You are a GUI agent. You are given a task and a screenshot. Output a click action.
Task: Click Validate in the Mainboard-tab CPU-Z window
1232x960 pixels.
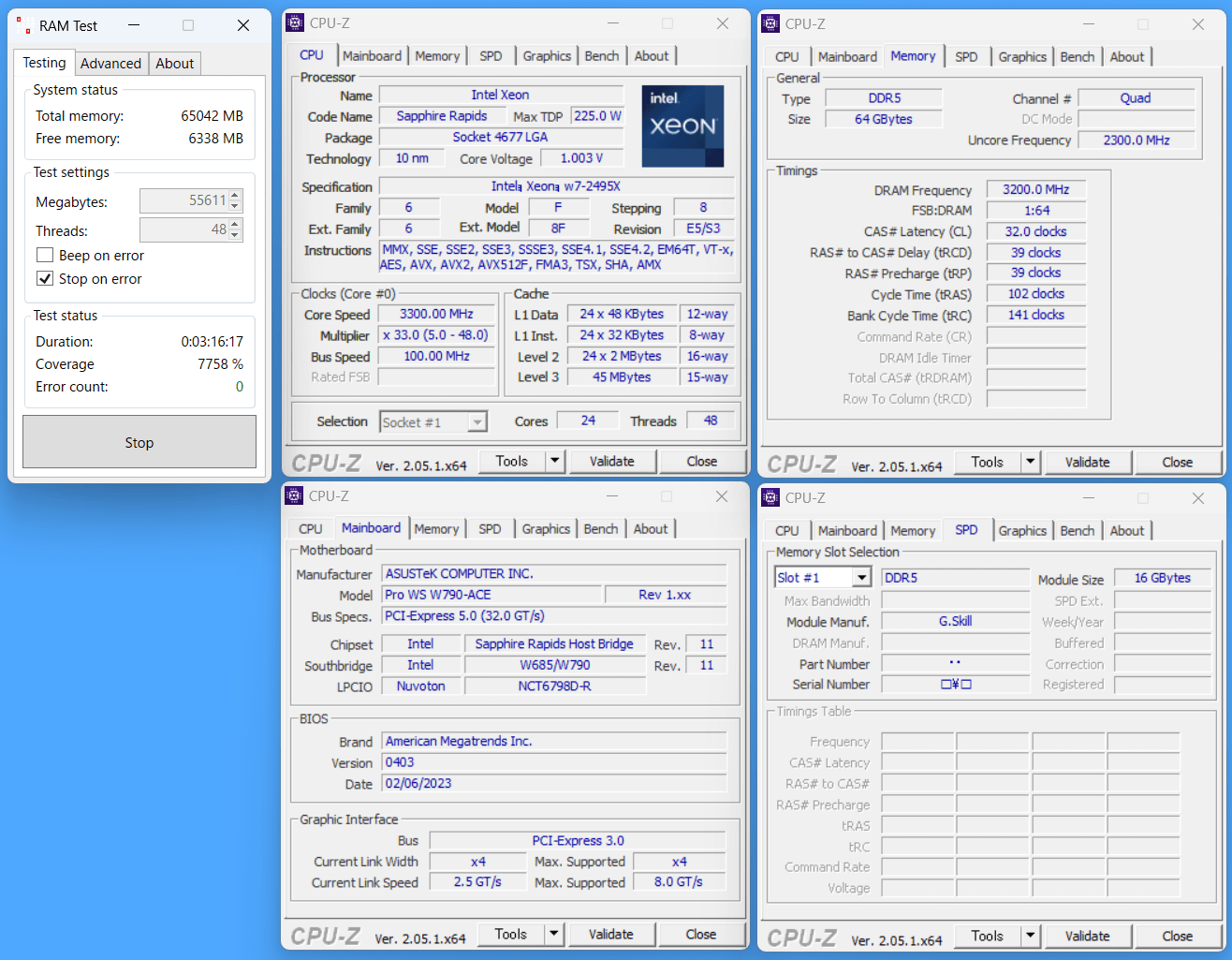point(611,934)
